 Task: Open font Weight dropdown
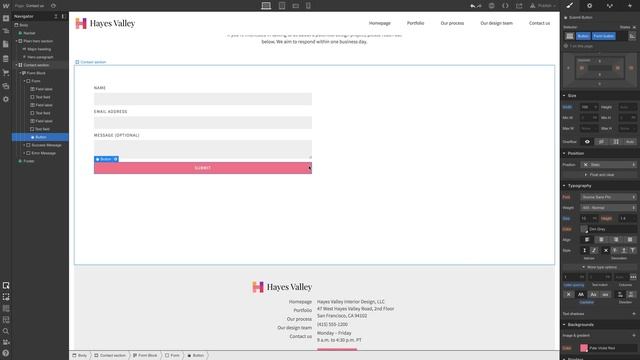tap(608, 208)
